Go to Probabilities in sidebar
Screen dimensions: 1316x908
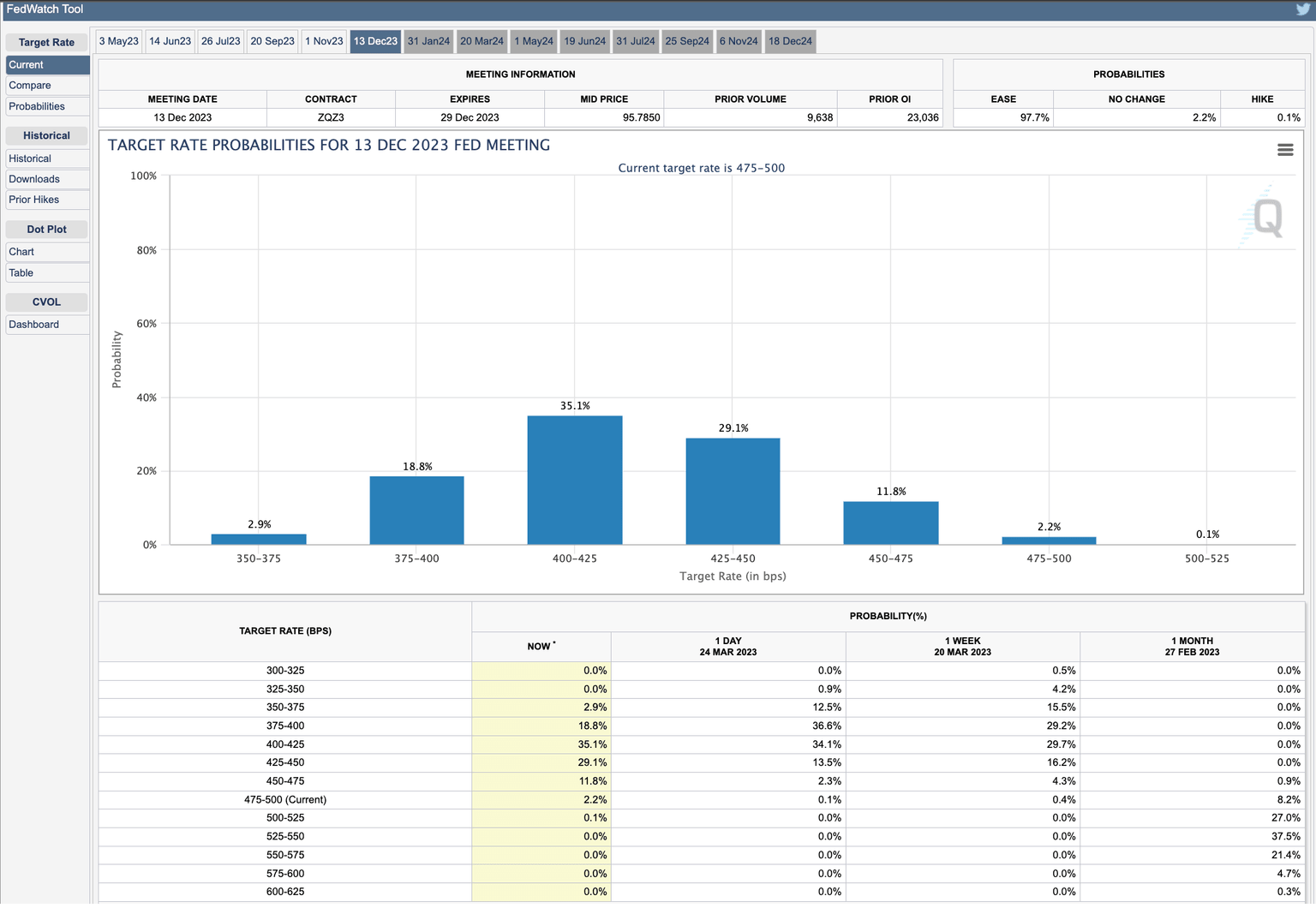tap(37, 106)
